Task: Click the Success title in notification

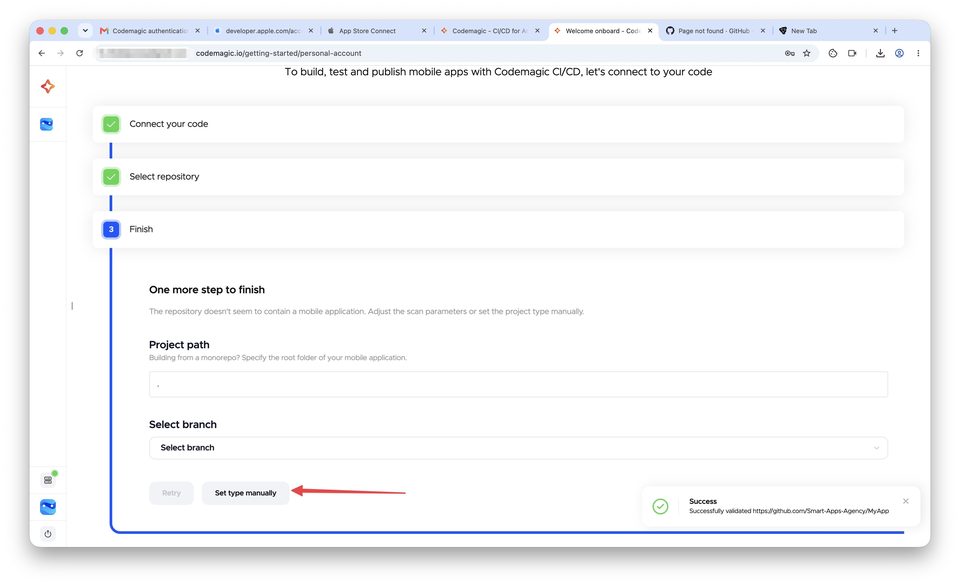Action: (x=703, y=501)
